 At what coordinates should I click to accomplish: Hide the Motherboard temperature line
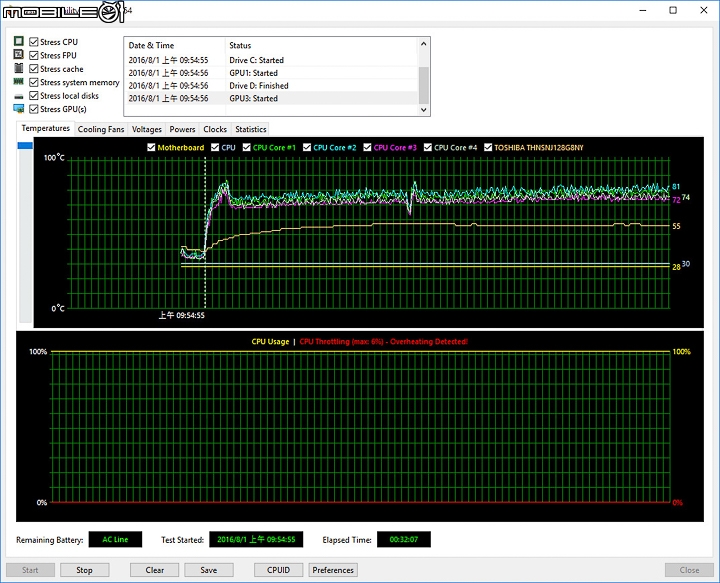151,147
